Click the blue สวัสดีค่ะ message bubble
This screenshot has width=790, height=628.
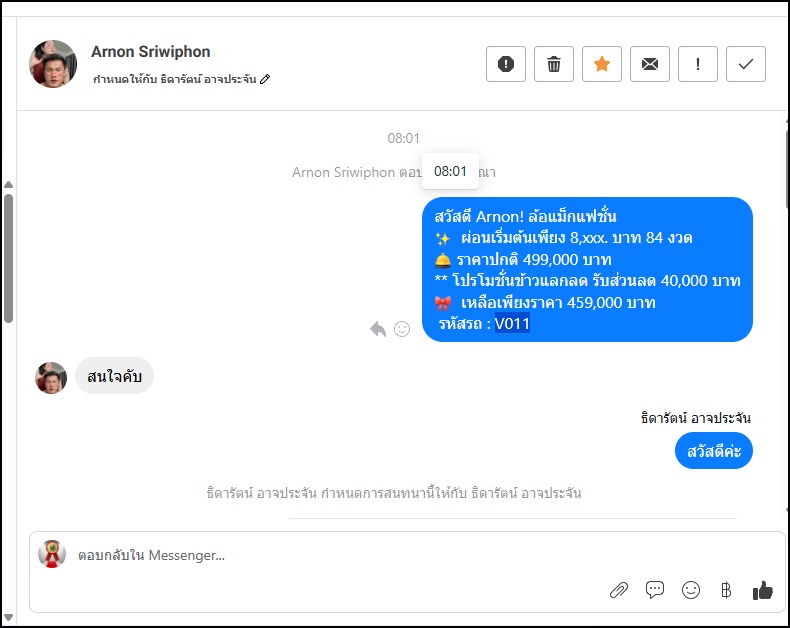click(713, 451)
